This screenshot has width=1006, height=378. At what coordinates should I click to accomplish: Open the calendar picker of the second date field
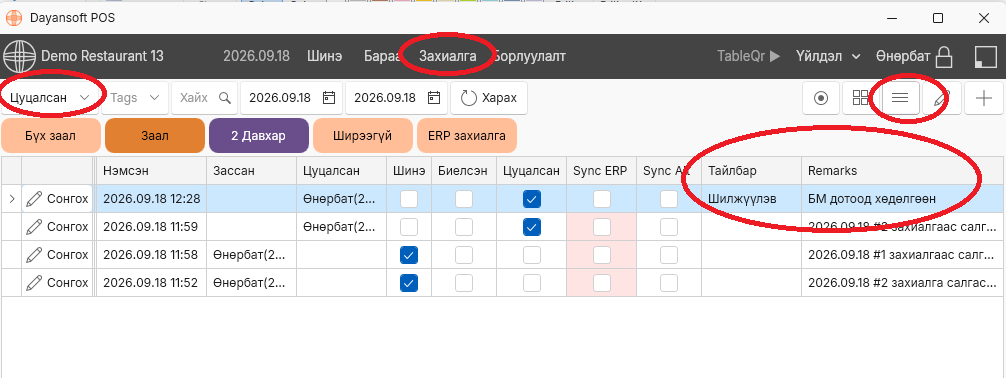click(434, 98)
